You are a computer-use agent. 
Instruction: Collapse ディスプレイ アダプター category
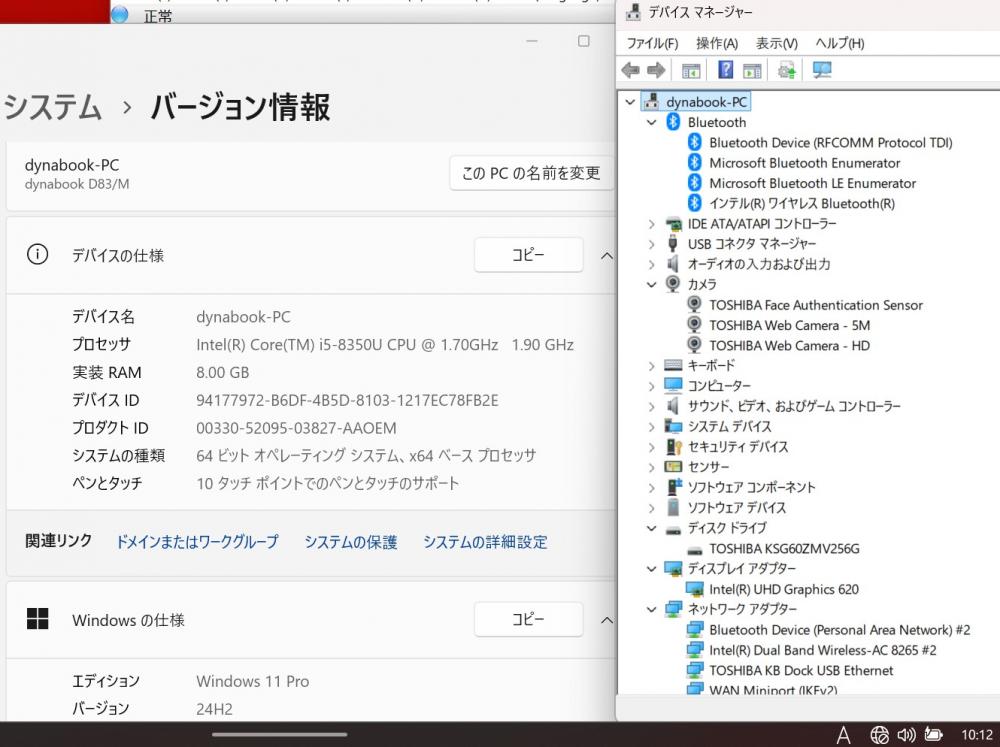[x=651, y=569]
